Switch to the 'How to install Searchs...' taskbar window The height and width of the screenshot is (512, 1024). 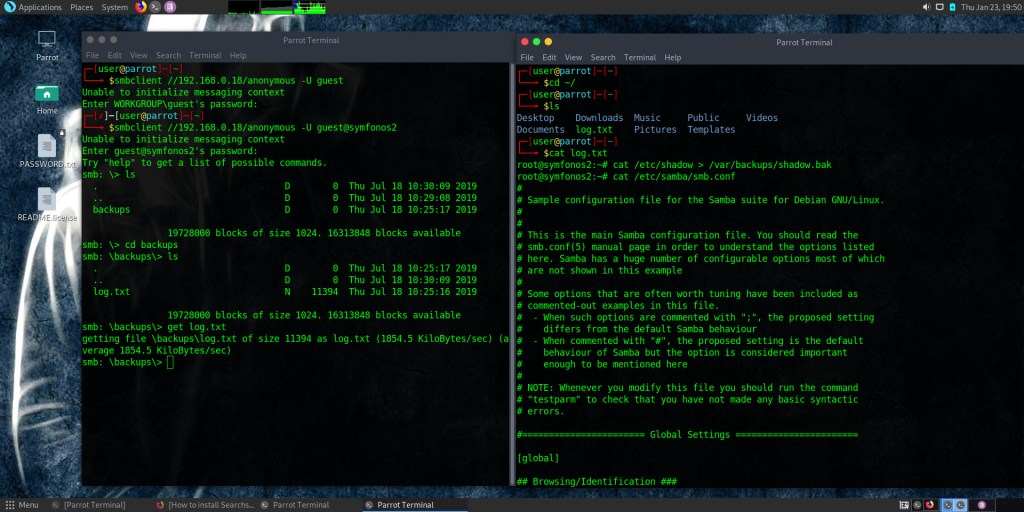click(x=205, y=505)
